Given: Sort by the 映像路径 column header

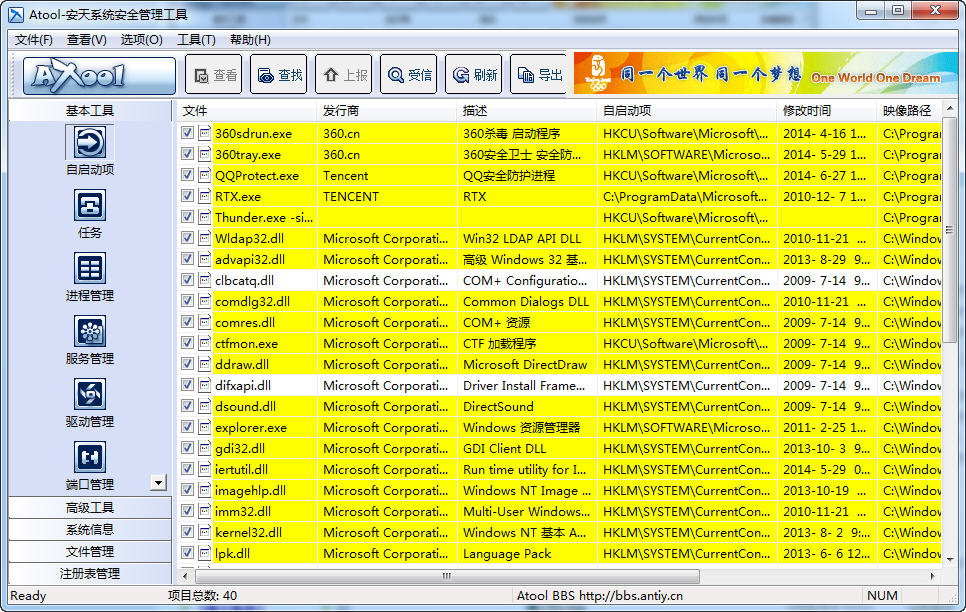Looking at the screenshot, I should pos(909,111).
